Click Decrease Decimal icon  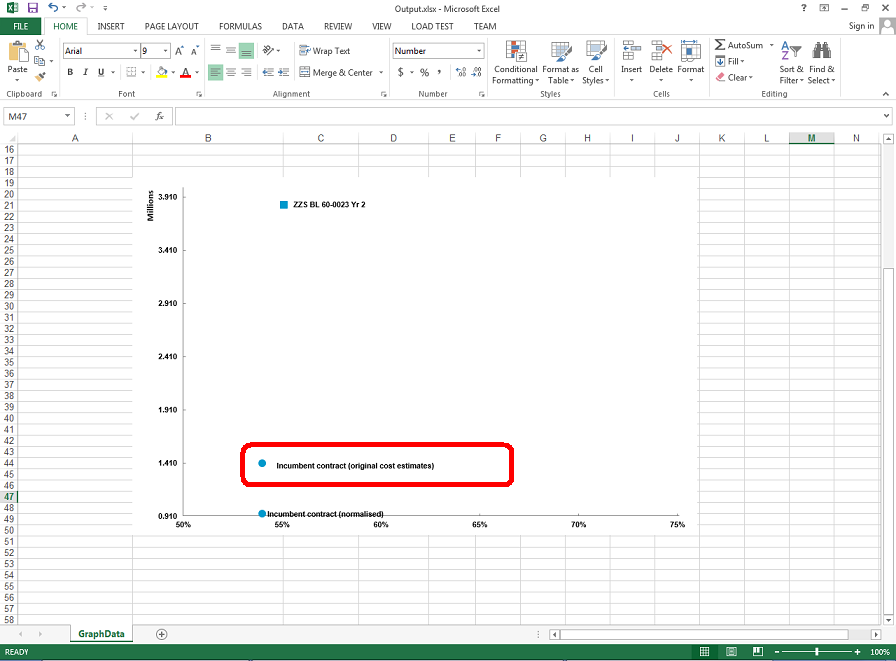(x=477, y=72)
